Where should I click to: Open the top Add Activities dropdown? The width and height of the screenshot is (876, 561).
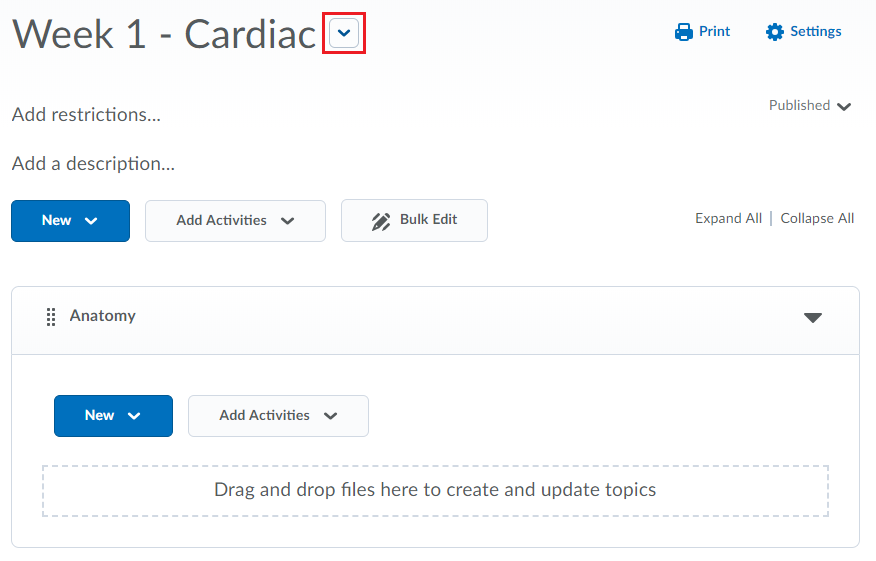tap(235, 221)
